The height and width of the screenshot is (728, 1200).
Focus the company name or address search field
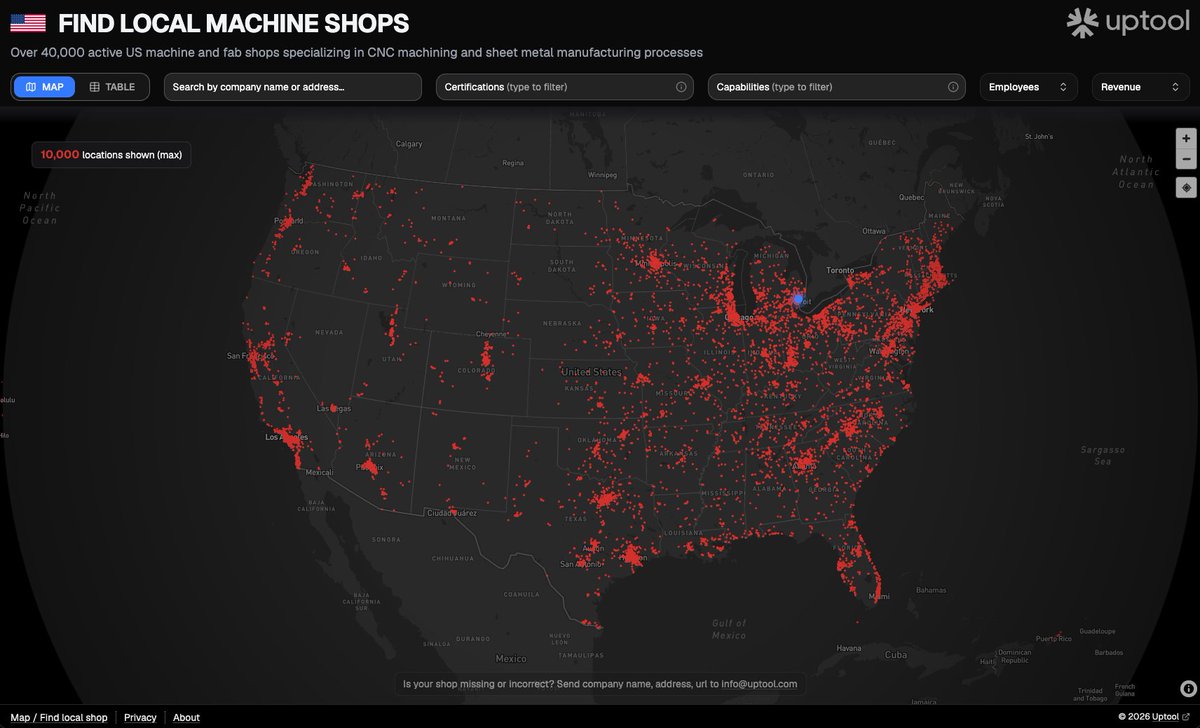click(293, 87)
